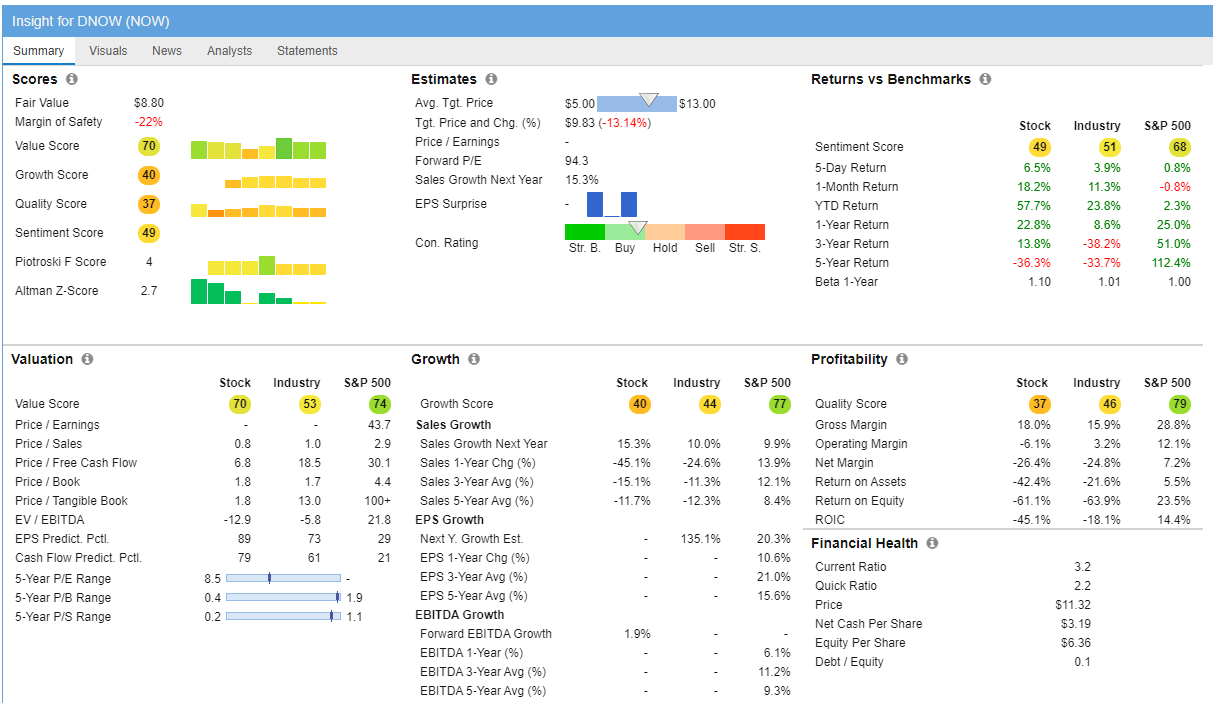The height and width of the screenshot is (703, 1213).
Task: Click the Sell rating color segment
Action: [x=705, y=232]
